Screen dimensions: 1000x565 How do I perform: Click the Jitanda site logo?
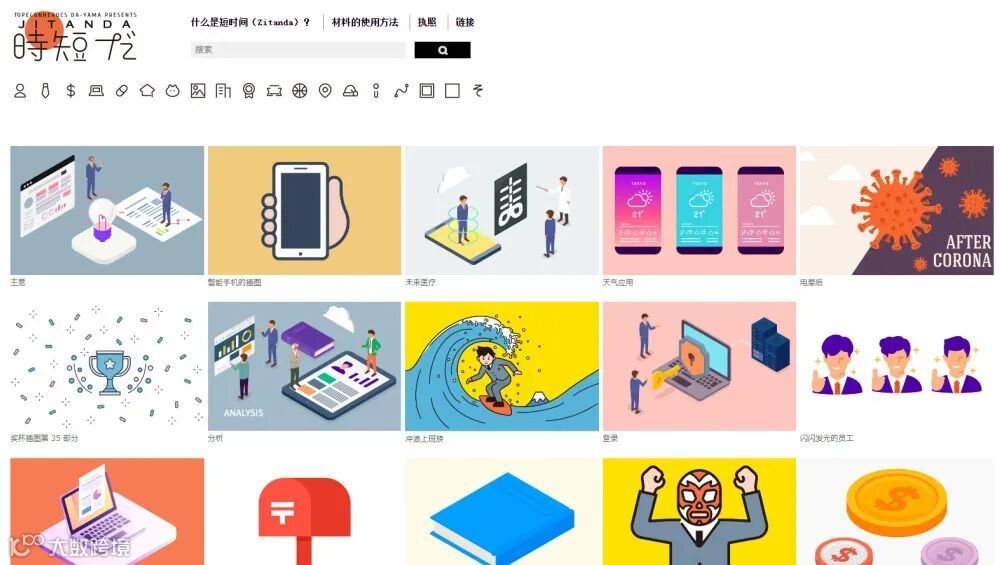coord(75,36)
